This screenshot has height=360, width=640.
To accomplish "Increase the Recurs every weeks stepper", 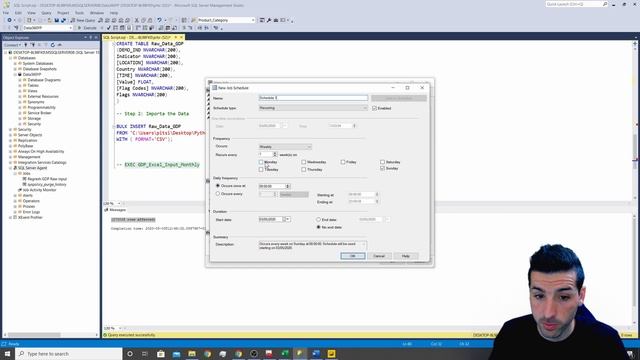I will point(275,153).
